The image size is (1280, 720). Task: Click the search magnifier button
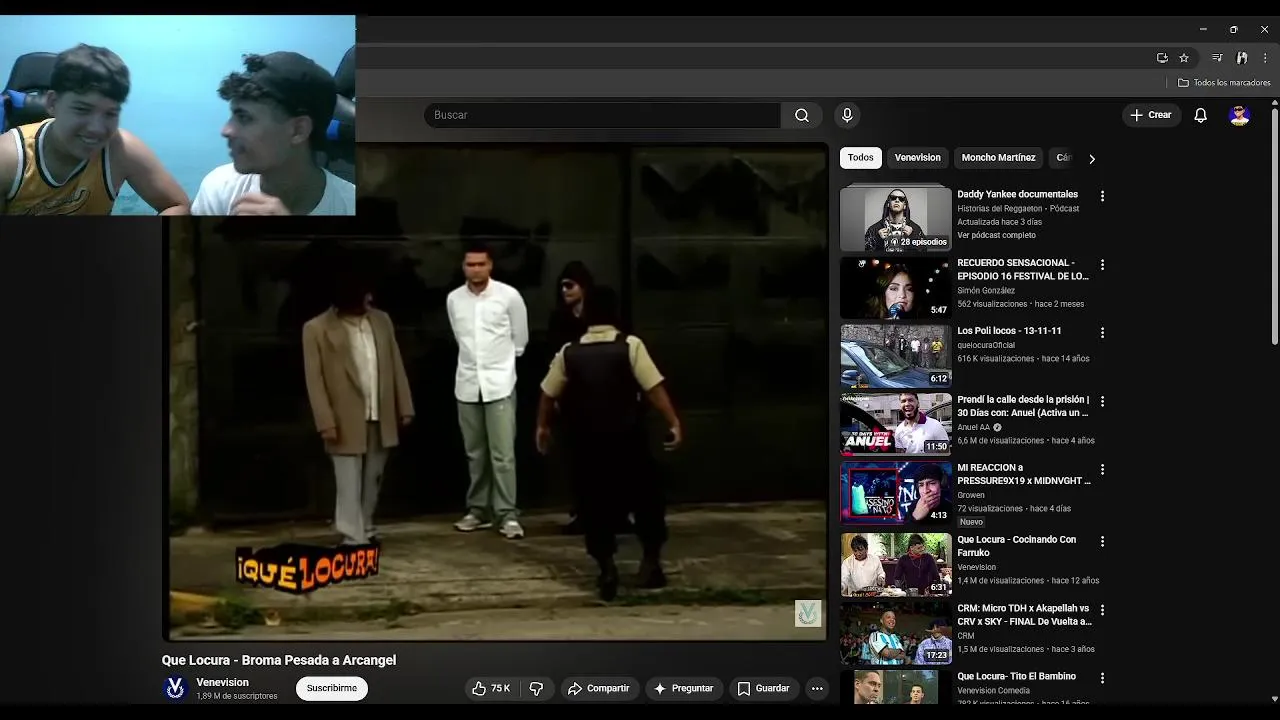point(801,115)
